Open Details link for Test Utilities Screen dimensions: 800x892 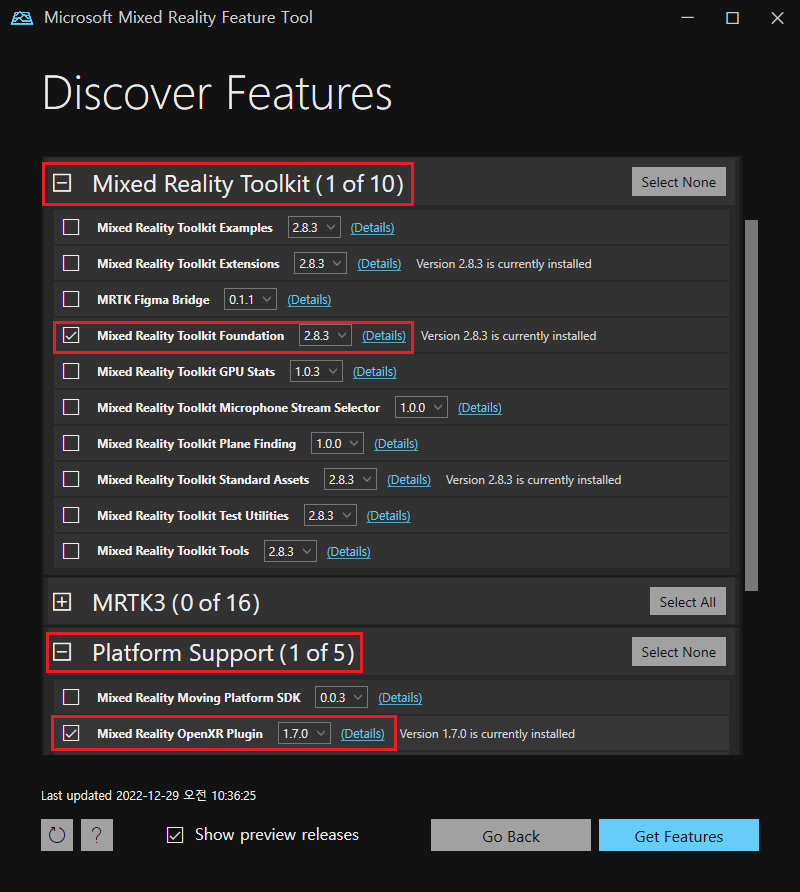click(388, 515)
